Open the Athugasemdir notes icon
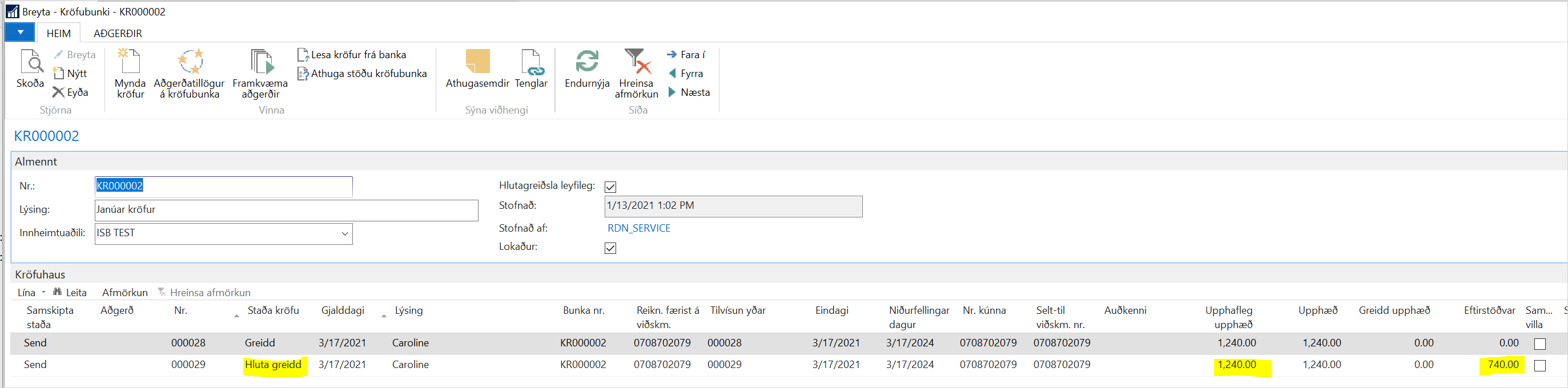 (477, 63)
